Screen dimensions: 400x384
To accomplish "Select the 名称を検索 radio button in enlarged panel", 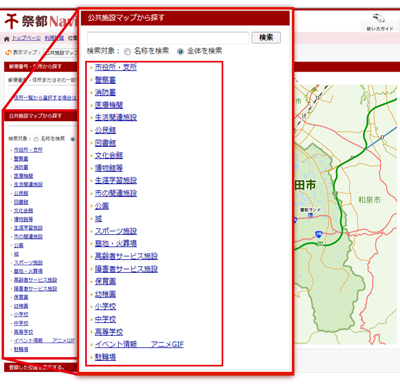I will click(127, 52).
